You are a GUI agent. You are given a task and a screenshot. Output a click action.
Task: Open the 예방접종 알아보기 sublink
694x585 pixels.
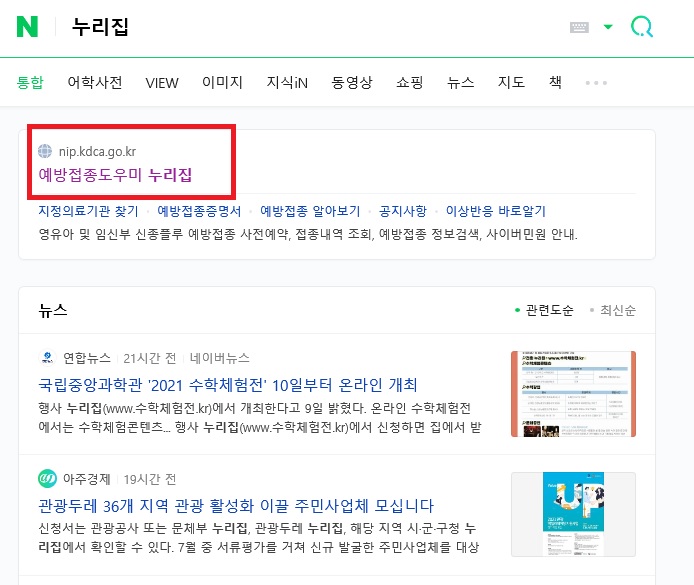310,211
